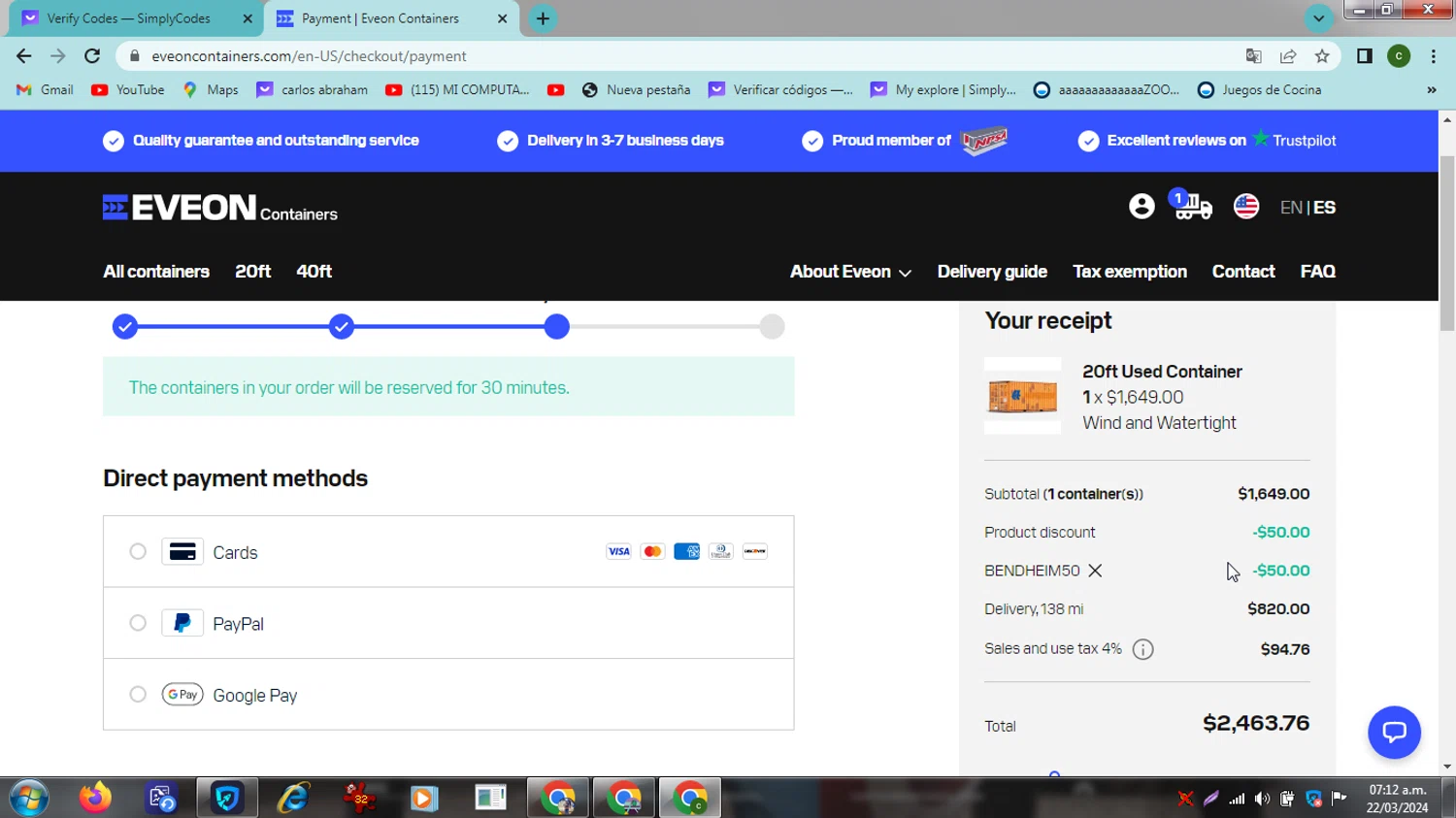
Task: Click the 20ft Used Container title
Action: click(1162, 372)
